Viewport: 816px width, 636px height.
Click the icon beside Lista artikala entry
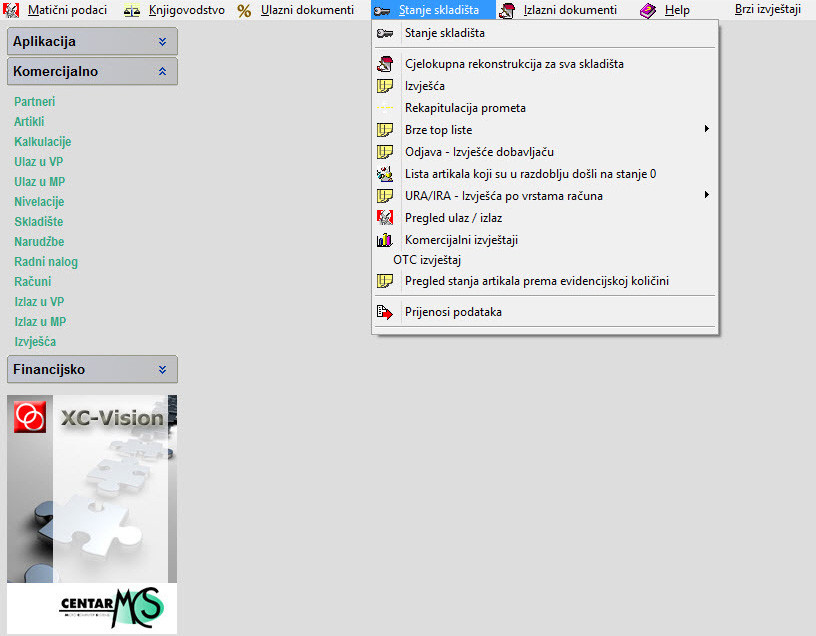tap(385, 174)
